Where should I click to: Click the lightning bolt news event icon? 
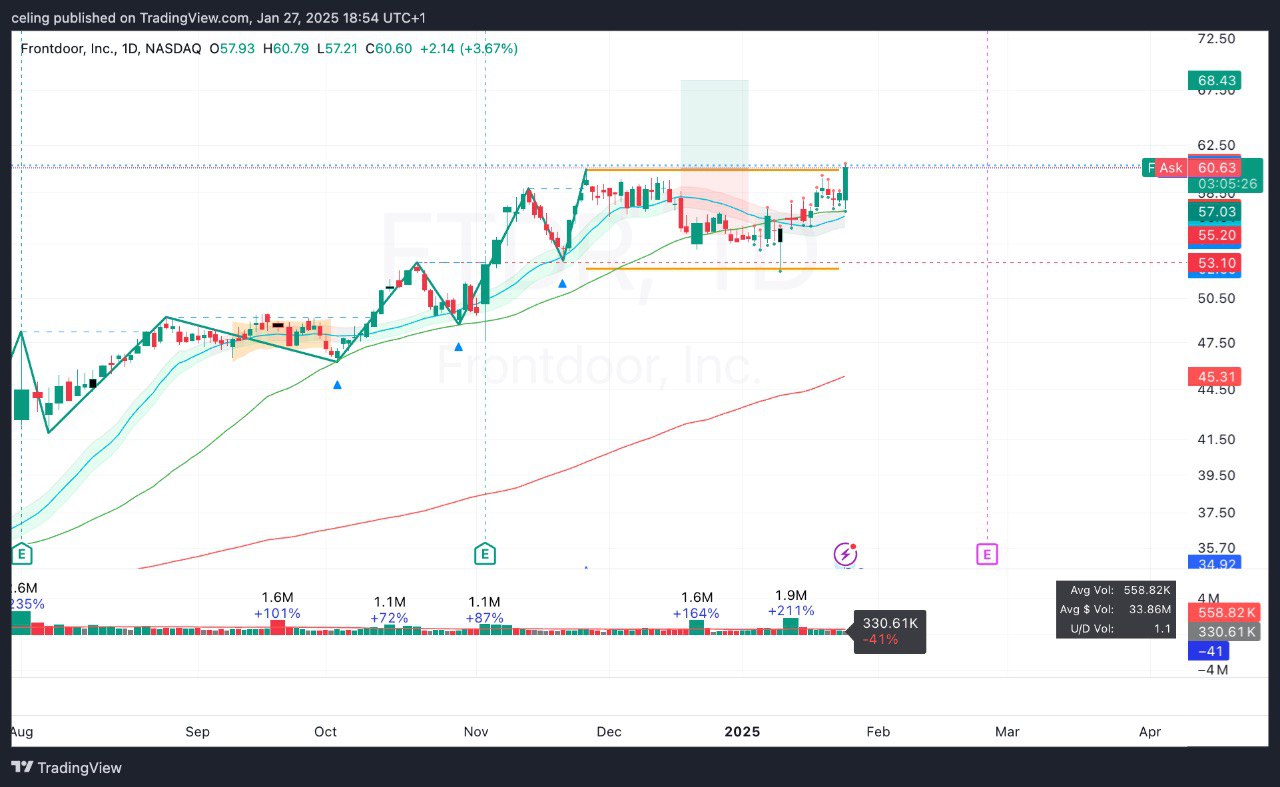click(x=845, y=554)
